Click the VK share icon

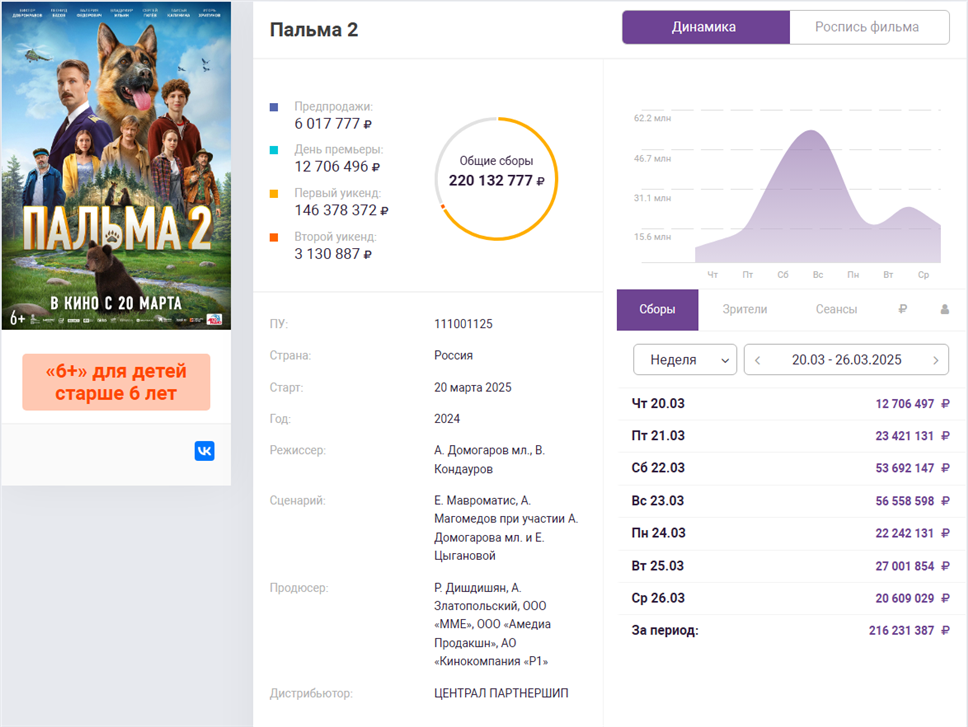point(204,451)
